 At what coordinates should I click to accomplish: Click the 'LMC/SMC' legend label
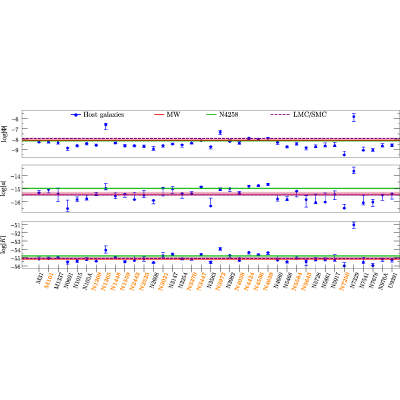[310, 115]
